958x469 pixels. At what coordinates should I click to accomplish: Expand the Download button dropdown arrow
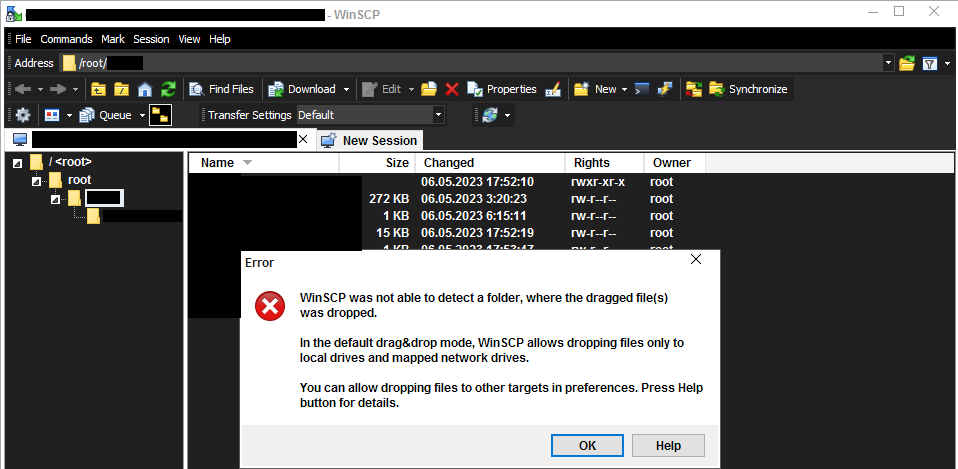coord(345,89)
